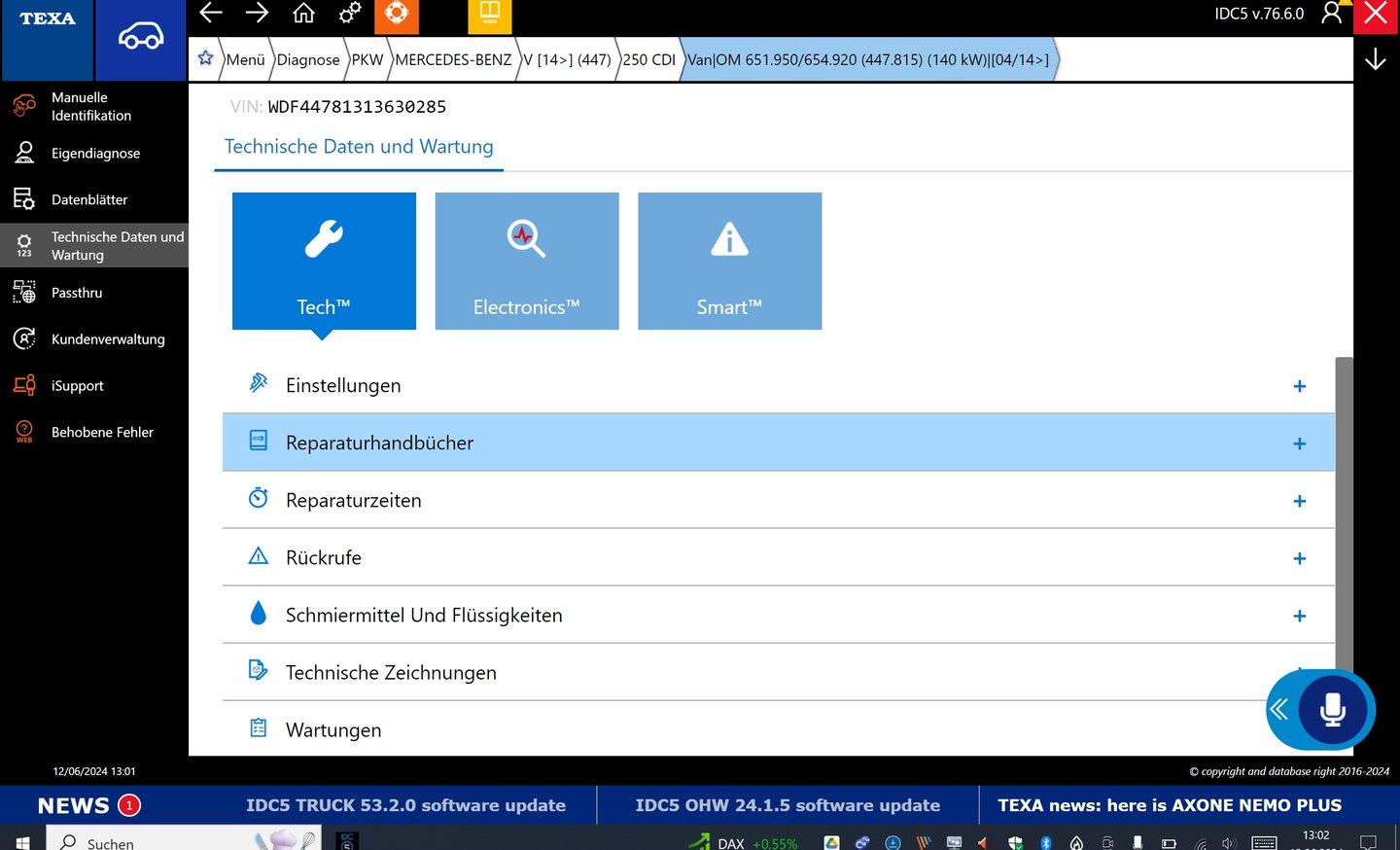Image resolution: width=1400 pixels, height=850 pixels.
Task: Open IDC5 app icon in taskbar
Action: tap(347, 841)
